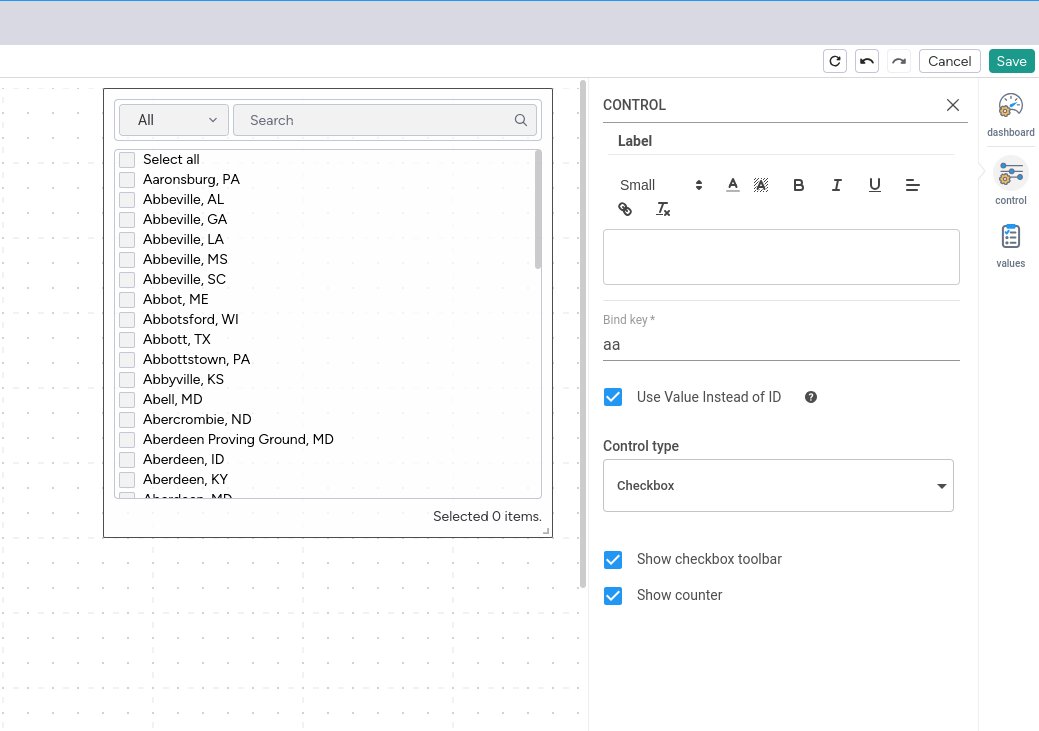Check the Select all checkbox
1039x731 pixels.
[127, 159]
